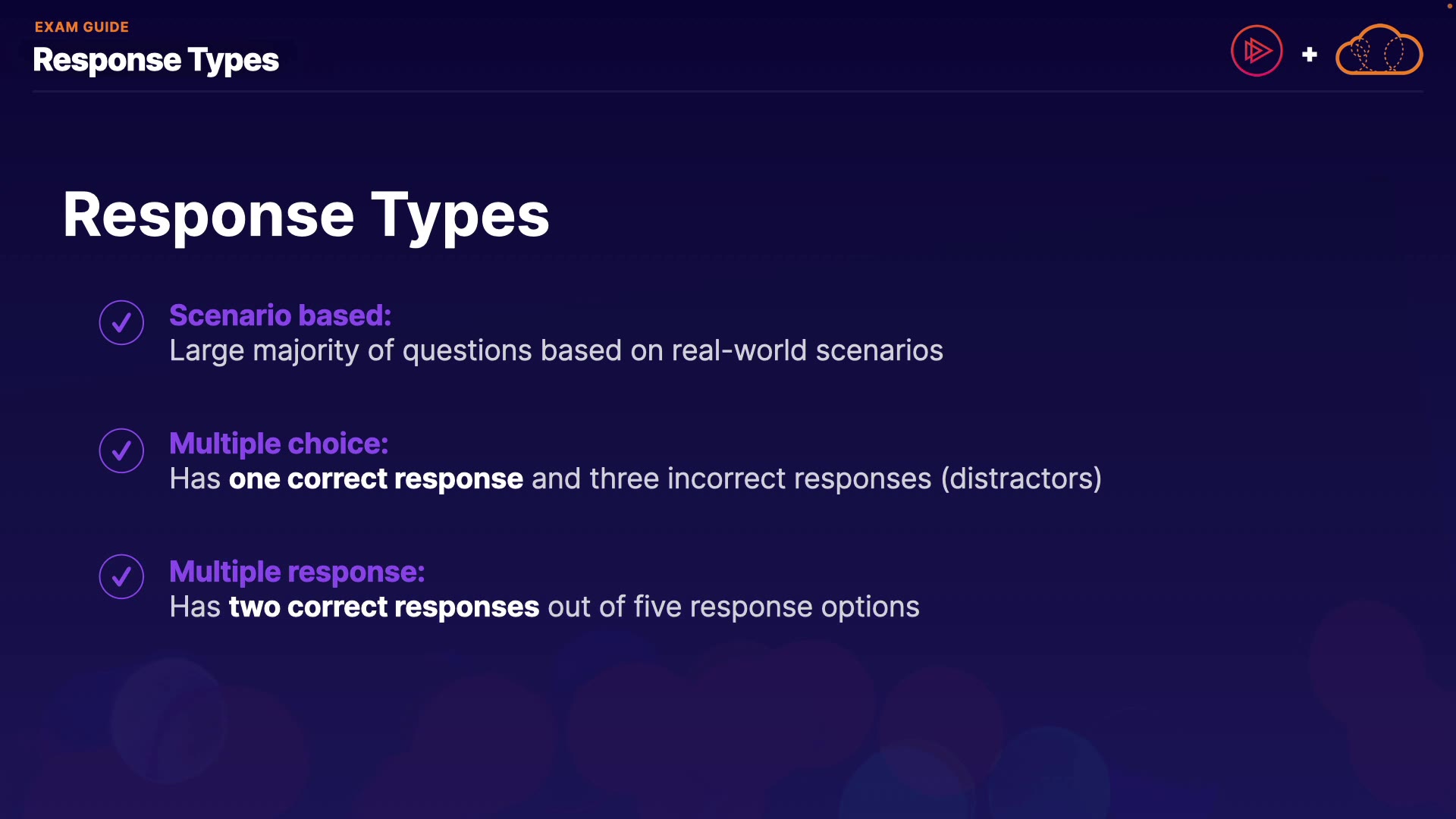
Task: Click the phrase 'three incorrect responses'
Action: point(760,479)
